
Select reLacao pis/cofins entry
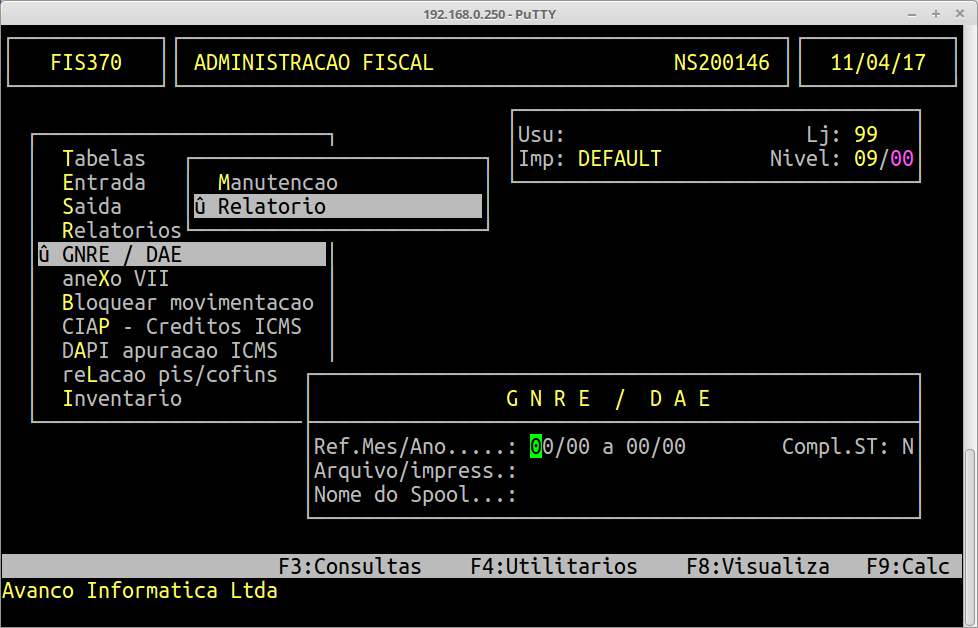[x=169, y=374]
